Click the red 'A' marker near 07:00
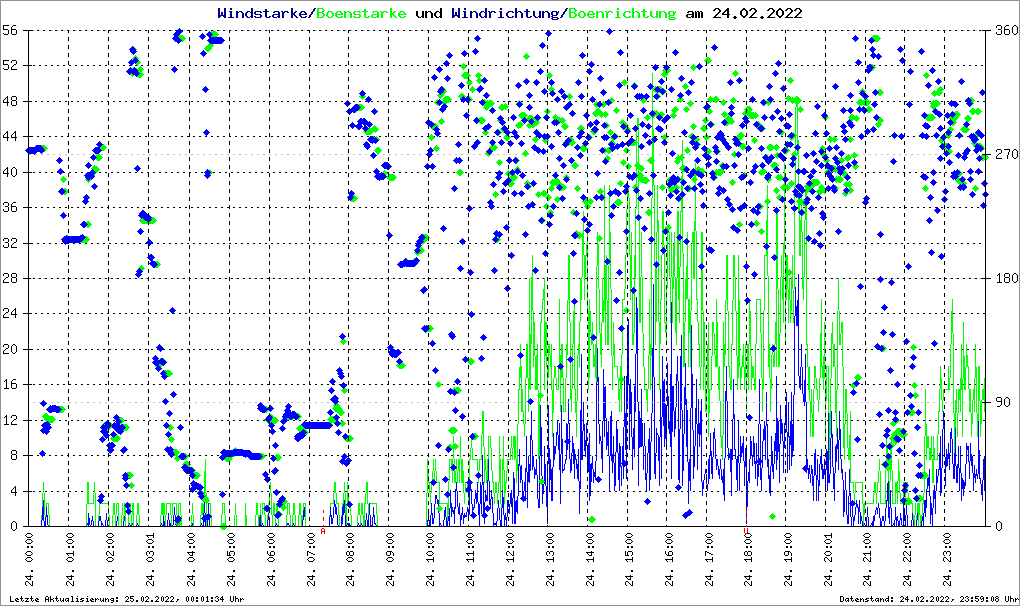 323,532
